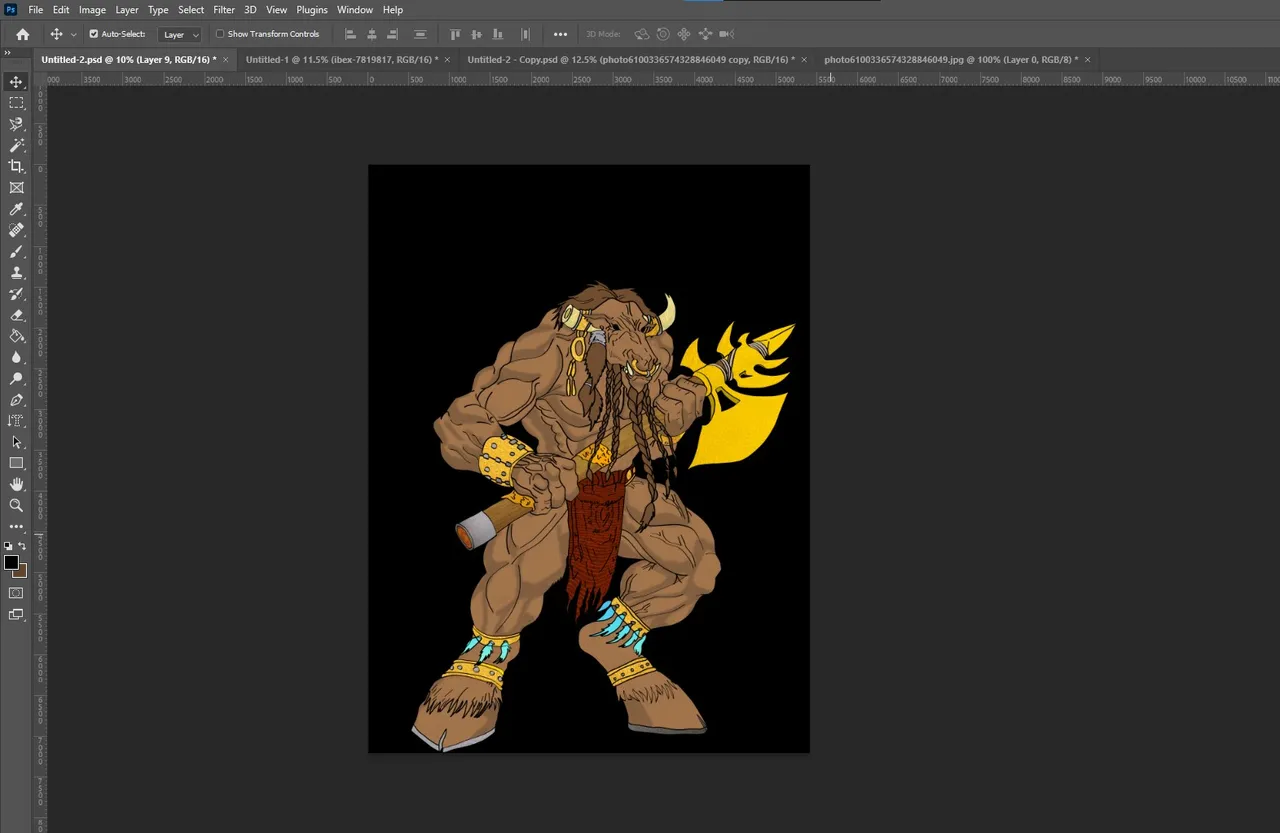Screen dimensions: 1280x833
Task: Select the Crop tool
Action: click(16, 166)
